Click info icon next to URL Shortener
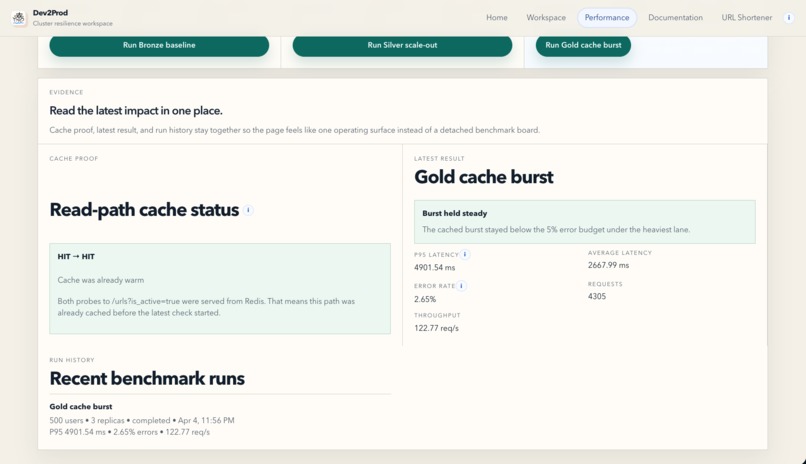The width and height of the screenshot is (806, 464). [789, 17]
